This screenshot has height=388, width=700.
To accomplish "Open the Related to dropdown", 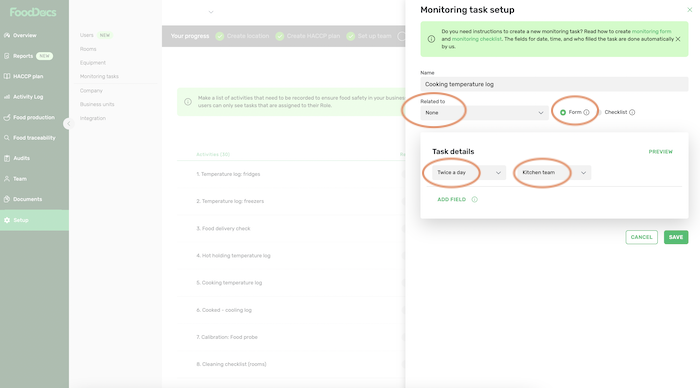I will tap(484, 113).
